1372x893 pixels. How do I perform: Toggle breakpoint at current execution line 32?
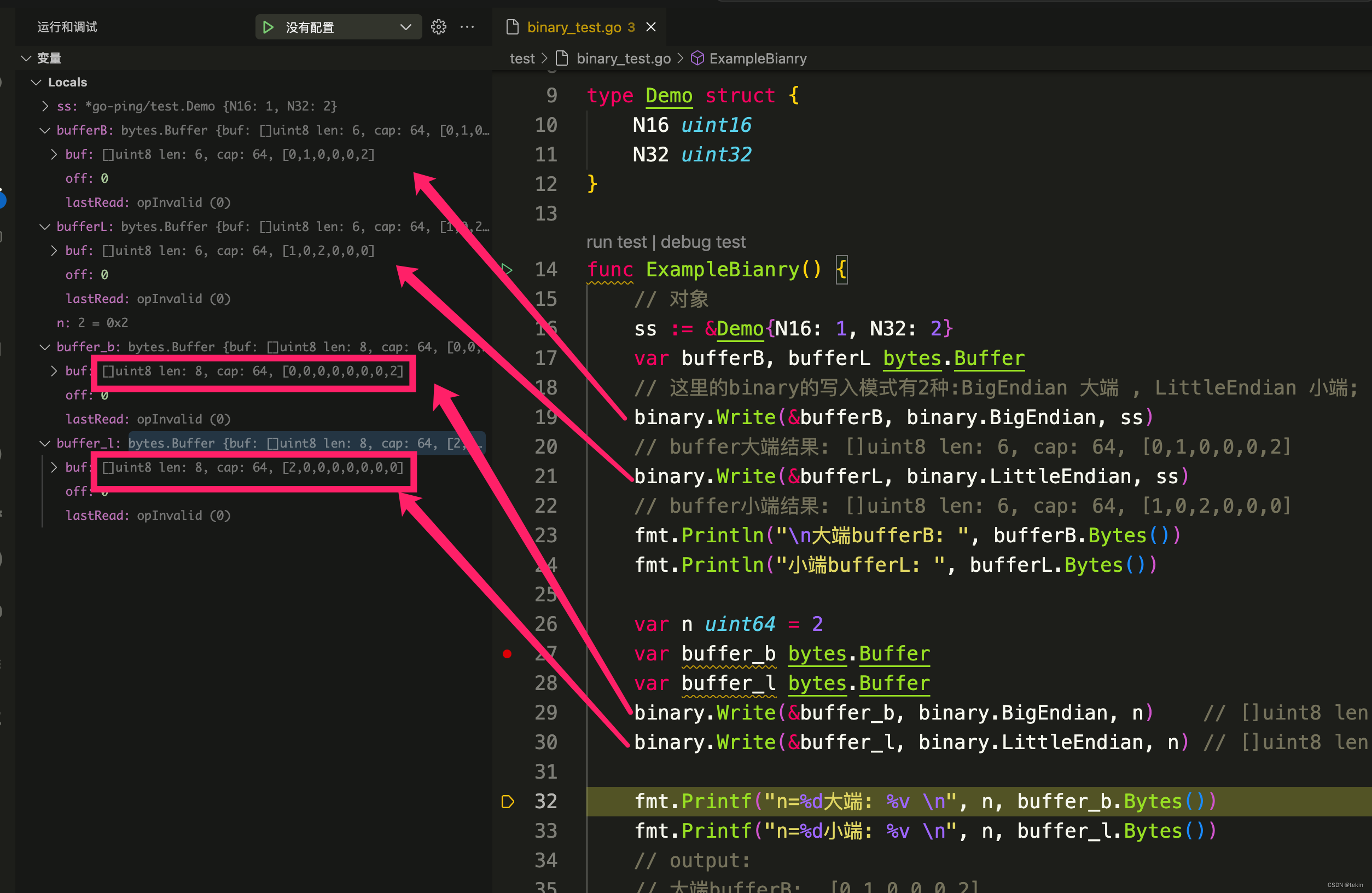(507, 801)
